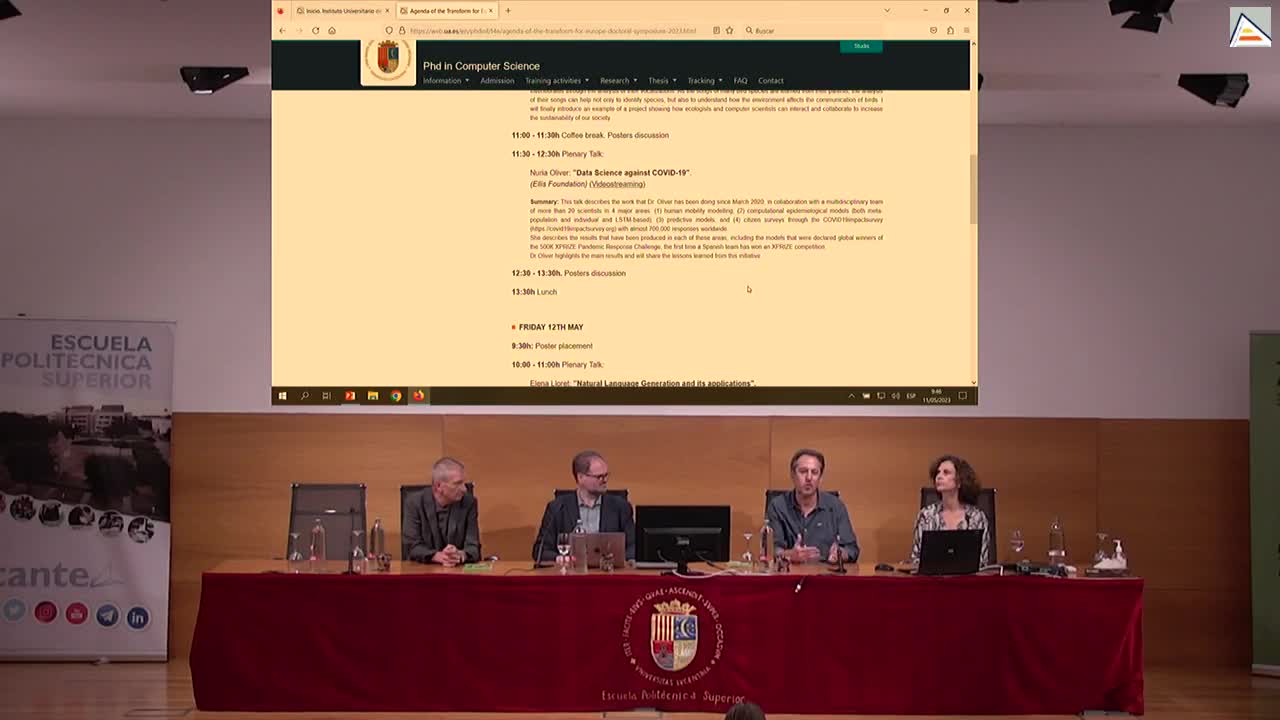Screen dimensions: 1280x720
Task: Open File Explorer from the taskbar
Action: [373, 396]
